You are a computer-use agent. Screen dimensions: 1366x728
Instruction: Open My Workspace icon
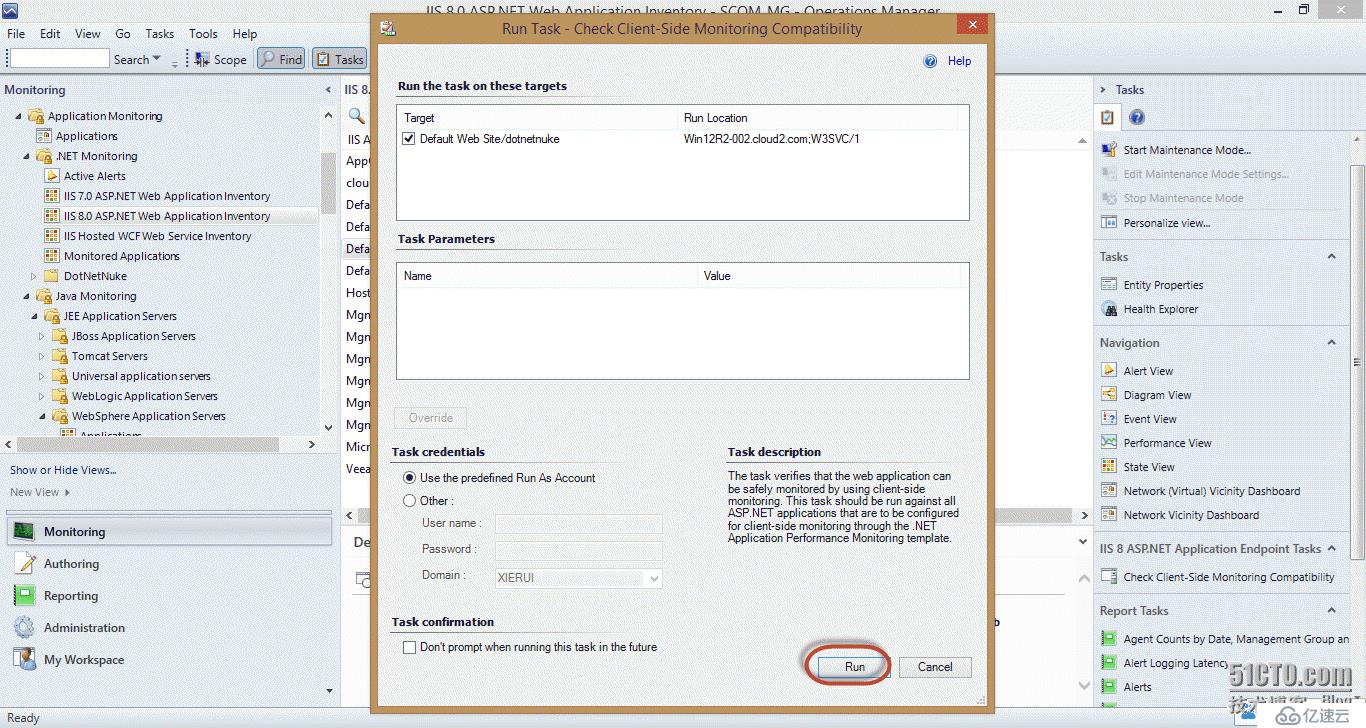[24, 660]
